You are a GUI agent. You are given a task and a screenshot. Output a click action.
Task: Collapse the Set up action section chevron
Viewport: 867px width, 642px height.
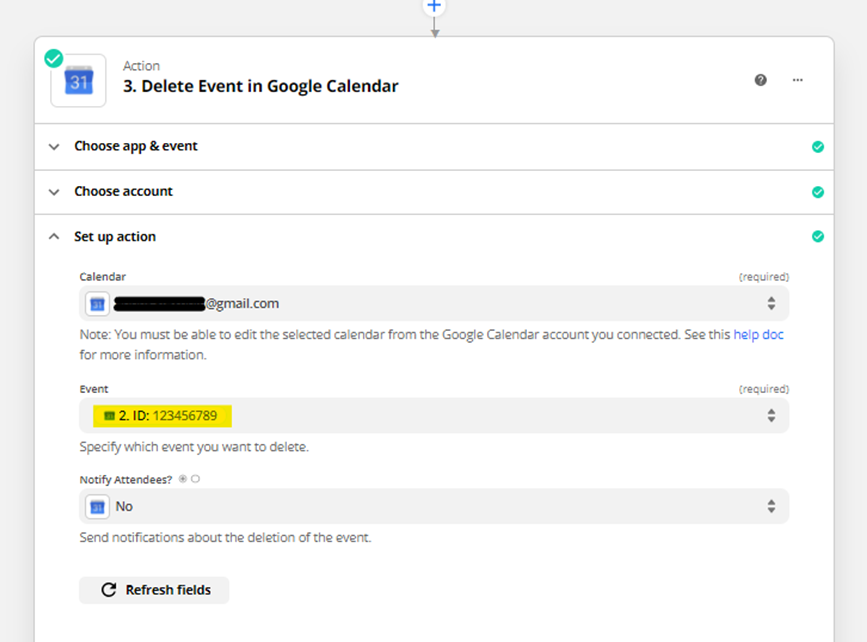[x=54, y=237]
